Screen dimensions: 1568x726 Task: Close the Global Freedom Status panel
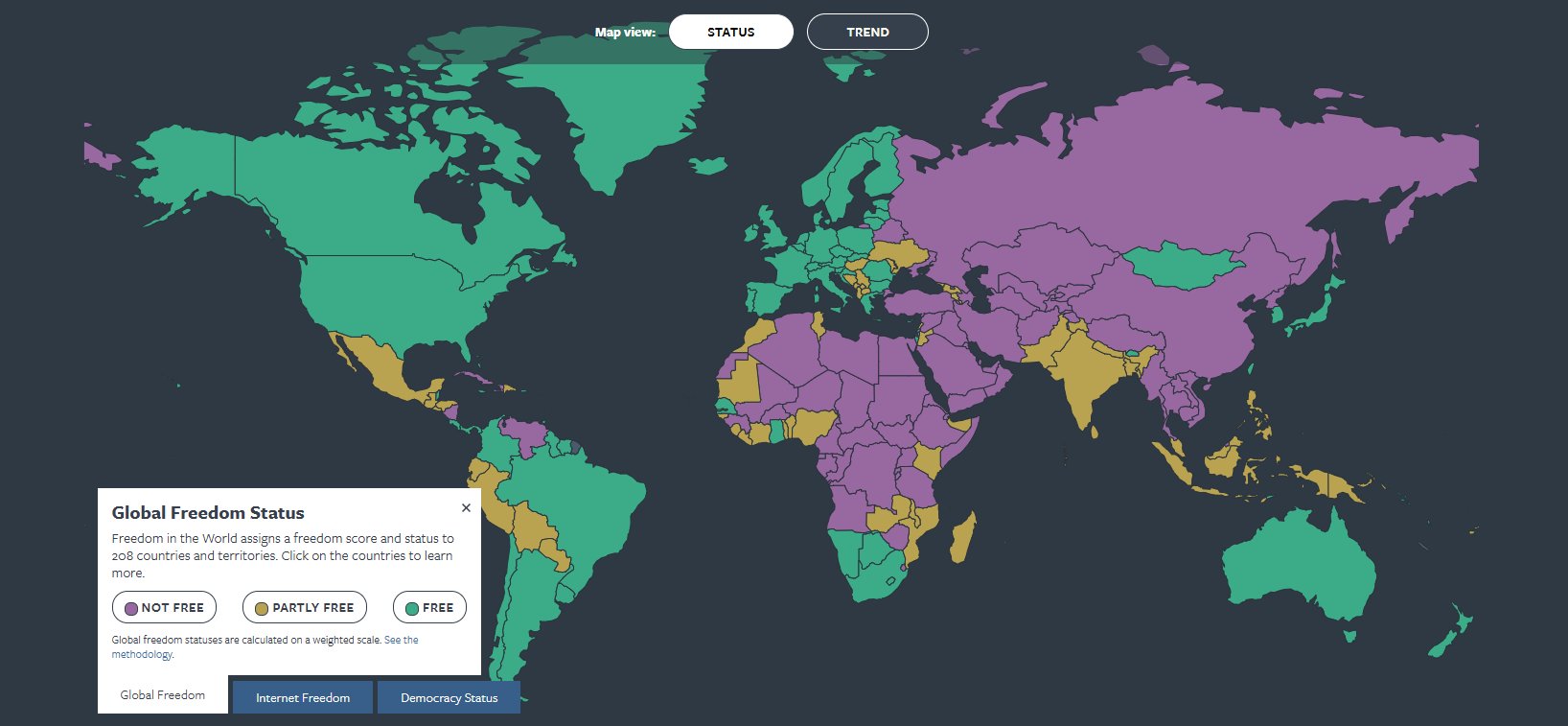[x=466, y=508]
